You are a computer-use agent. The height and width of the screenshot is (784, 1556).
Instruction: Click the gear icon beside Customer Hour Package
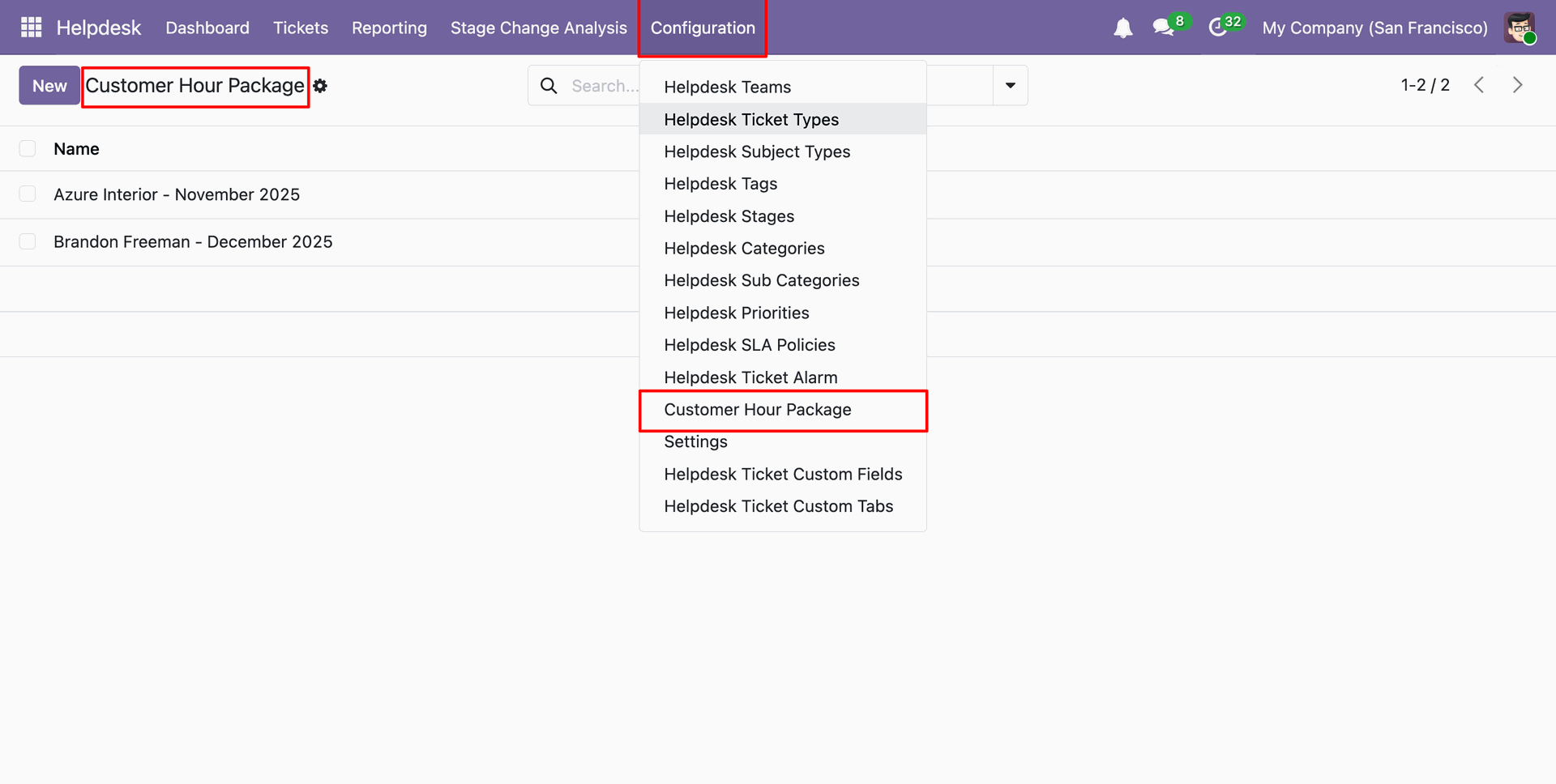coord(321,86)
